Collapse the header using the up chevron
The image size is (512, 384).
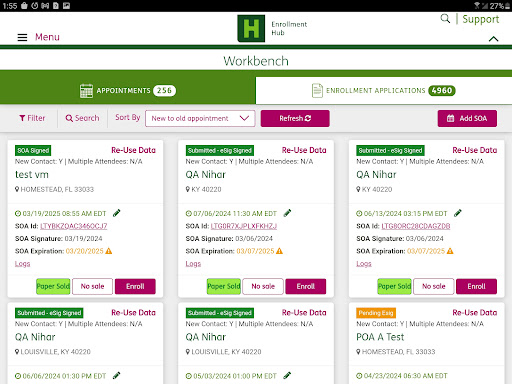[x=493, y=39]
